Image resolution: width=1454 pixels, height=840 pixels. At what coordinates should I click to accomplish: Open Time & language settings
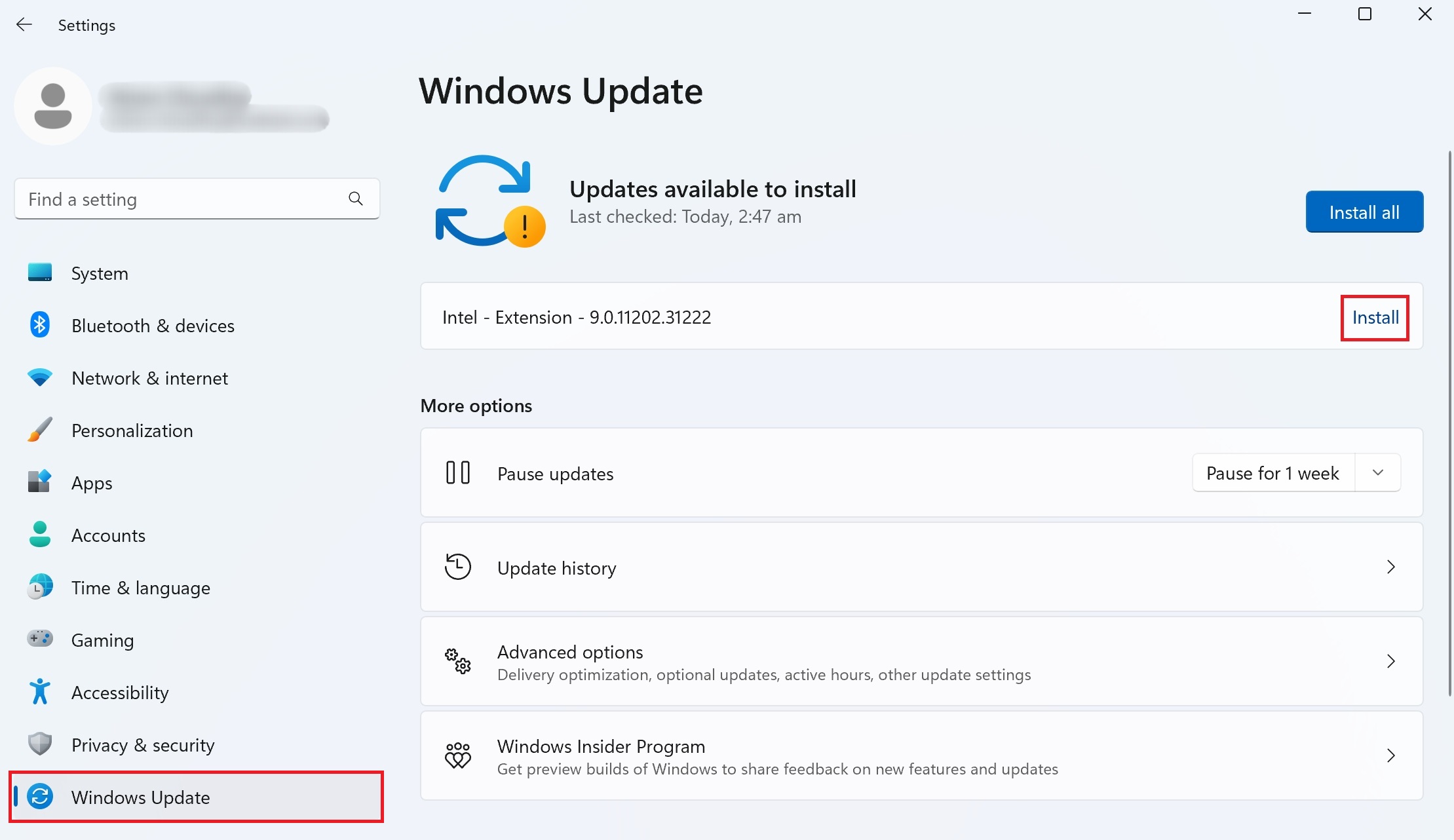[140, 588]
